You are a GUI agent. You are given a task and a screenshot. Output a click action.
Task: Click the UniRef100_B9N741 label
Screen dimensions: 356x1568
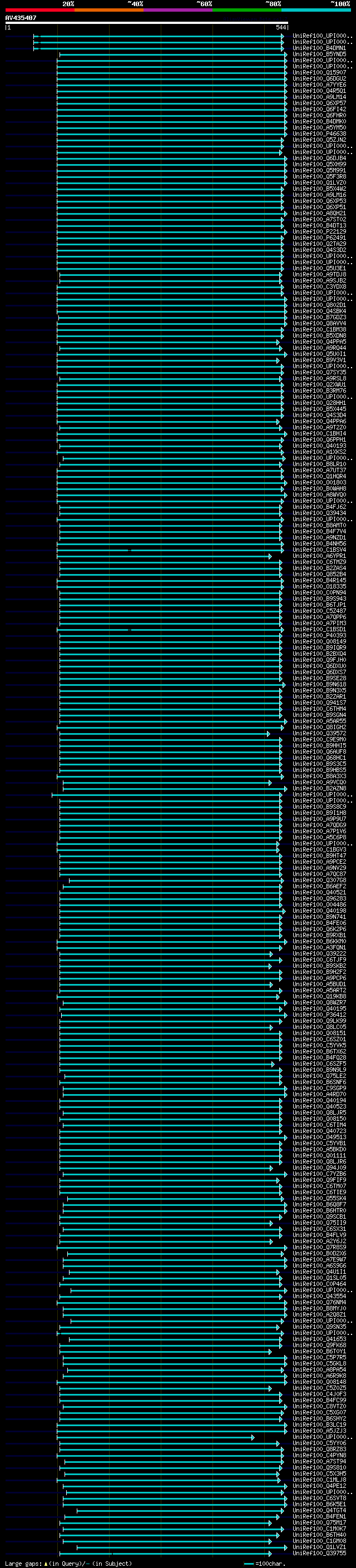319,917
